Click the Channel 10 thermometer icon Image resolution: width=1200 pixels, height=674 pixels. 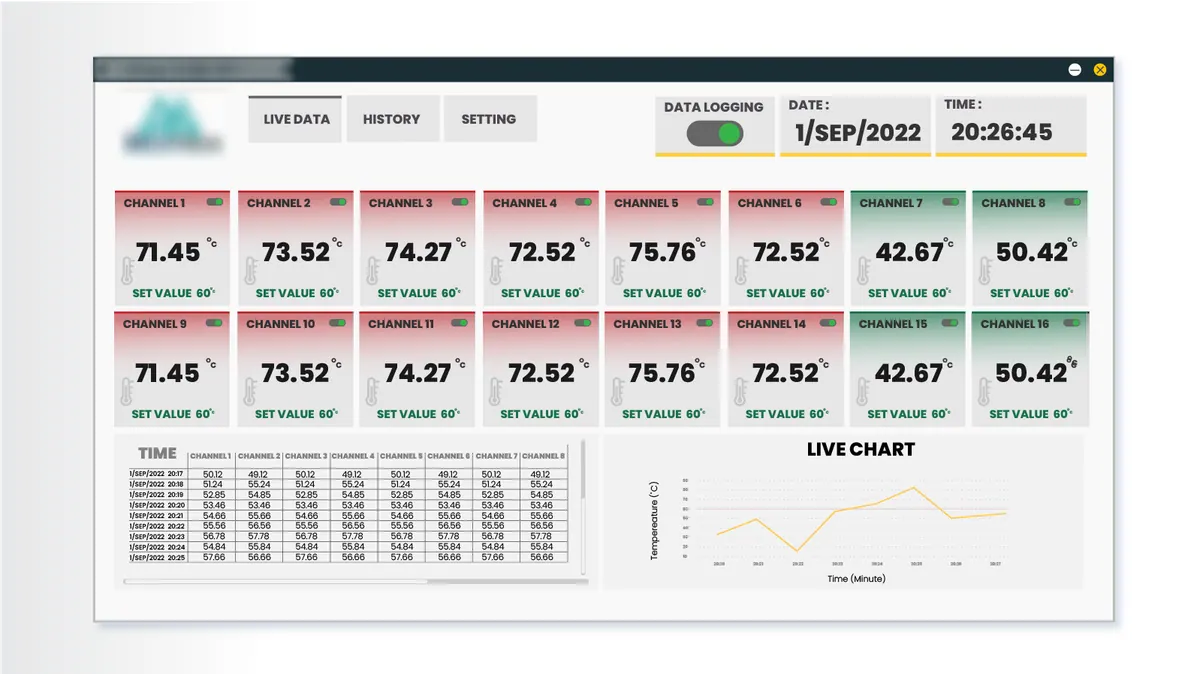click(250, 393)
